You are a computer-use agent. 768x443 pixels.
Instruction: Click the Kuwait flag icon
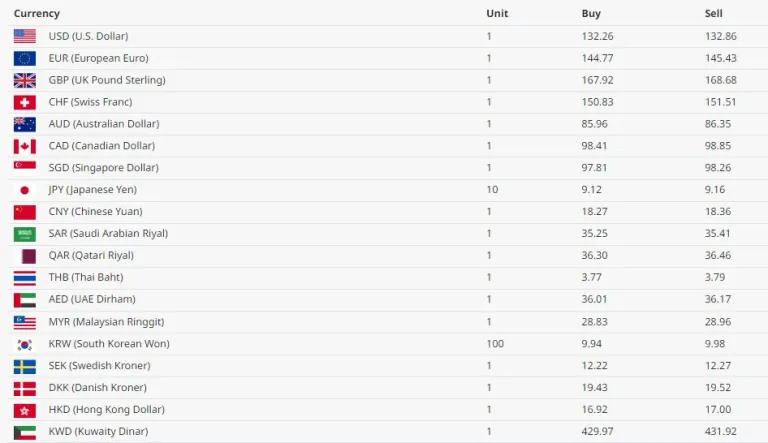tap(25, 432)
